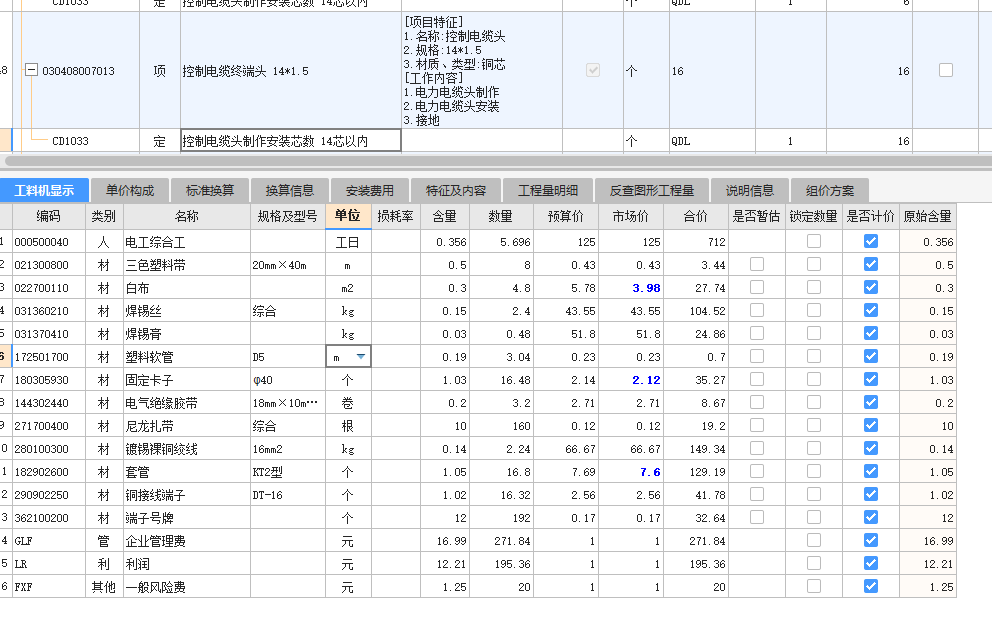This screenshot has height=626, width=992.
Task: Collapse the 030408007013 tree row
Action: point(31,70)
